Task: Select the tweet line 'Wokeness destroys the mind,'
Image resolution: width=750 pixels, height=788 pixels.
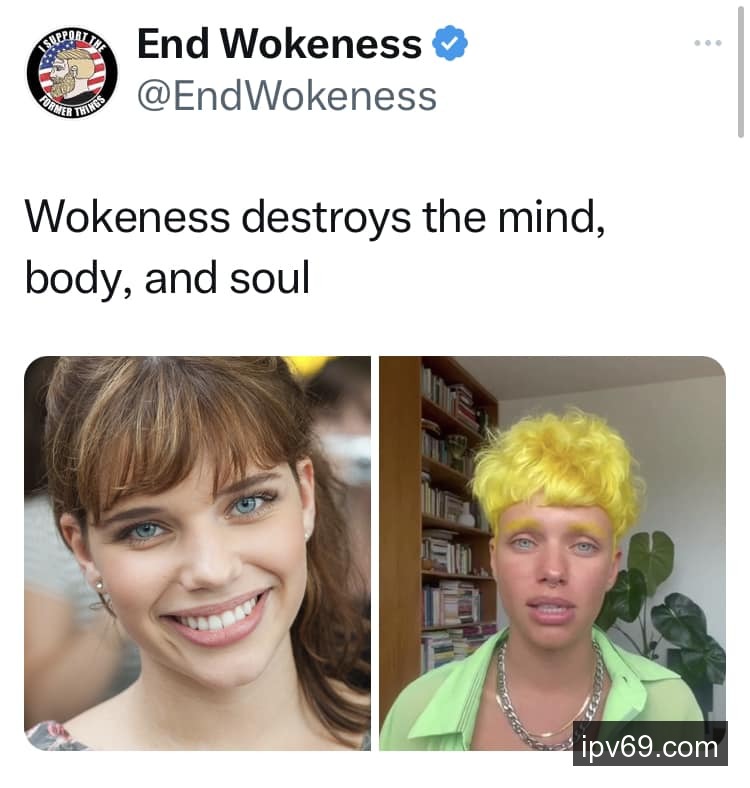Action: pyautogui.click(x=315, y=218)
